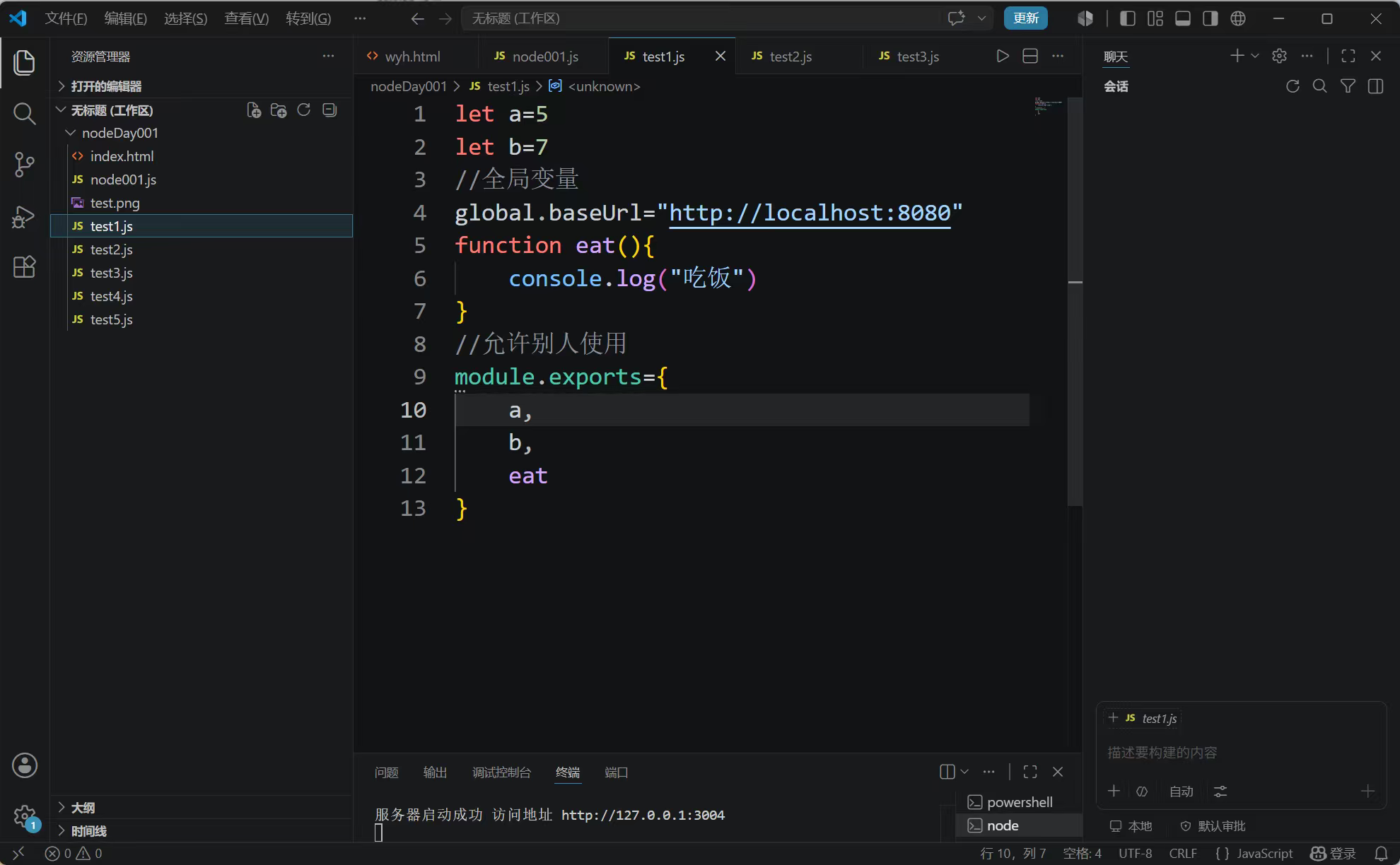Click the 默认审批 approval button

(x=1213, y=826)
